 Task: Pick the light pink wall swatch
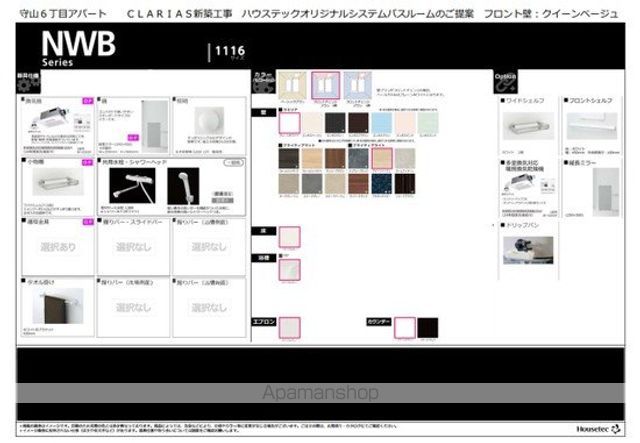click(x=405, y=123)
